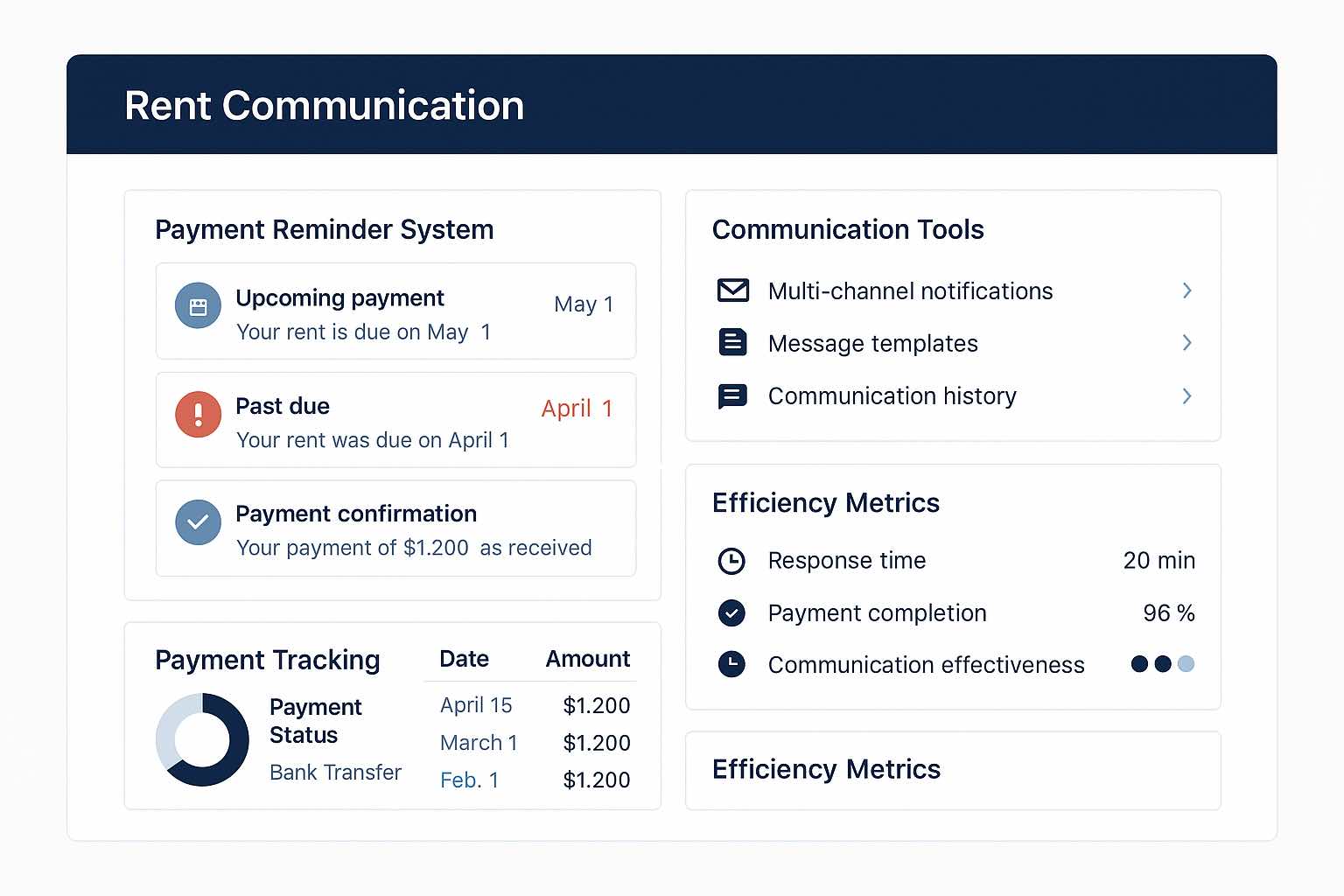Image resolution: width=1344 pixels, height=896 pixels.
Task: Select the April 15 payment date
Action: [x=476, y=705]
